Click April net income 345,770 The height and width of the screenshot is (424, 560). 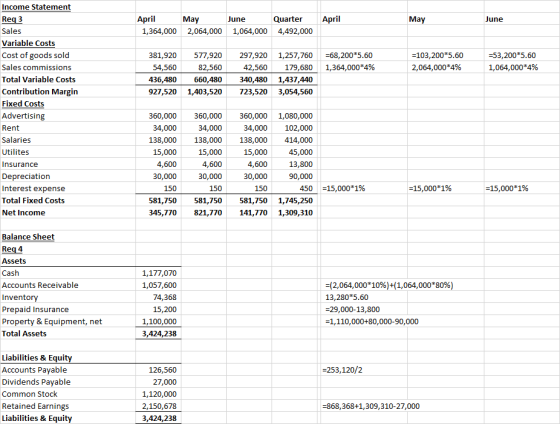click(x=162, y=213)
